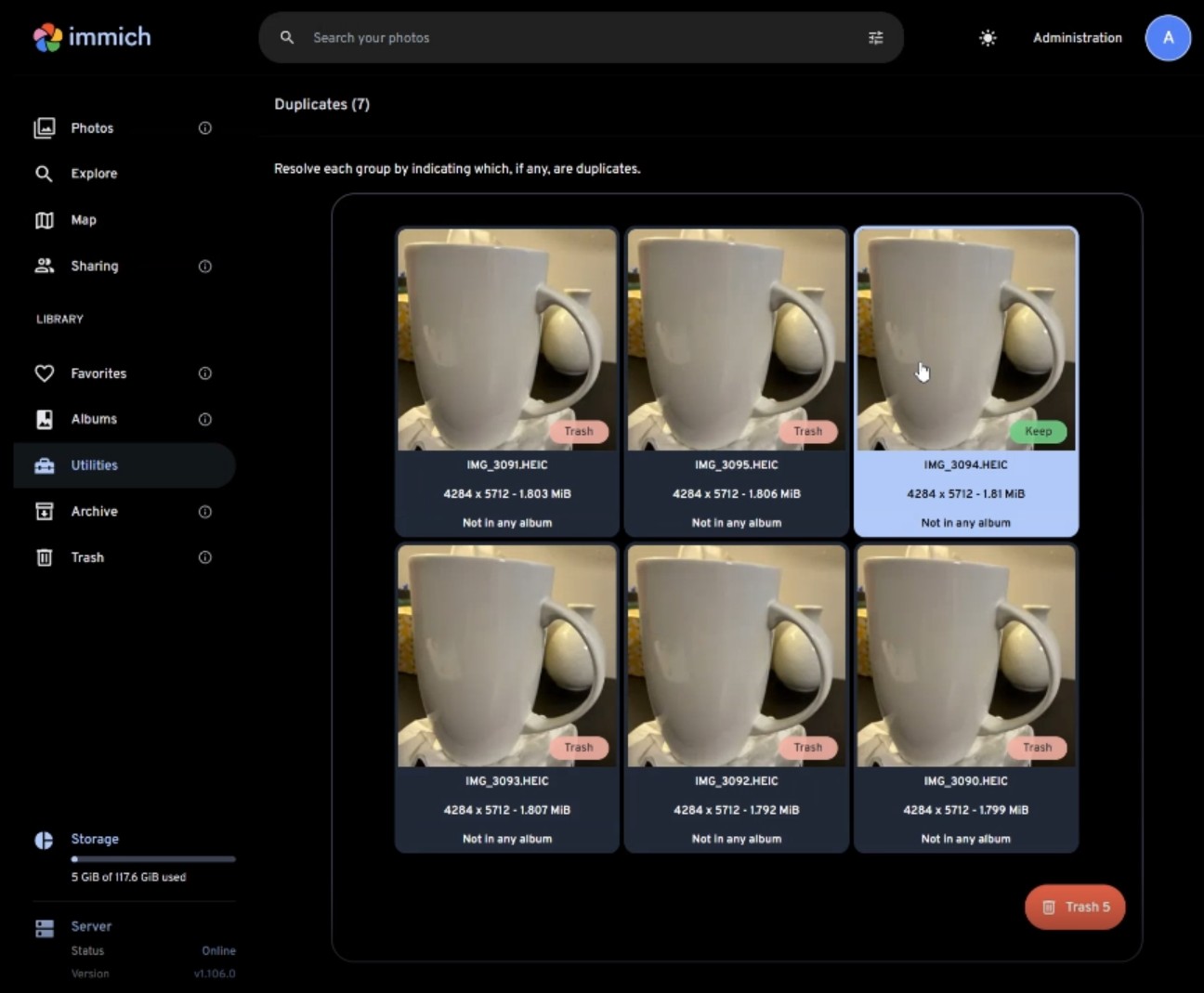Click the immich logo
The image size is (1204, 993).
(92, 37)
